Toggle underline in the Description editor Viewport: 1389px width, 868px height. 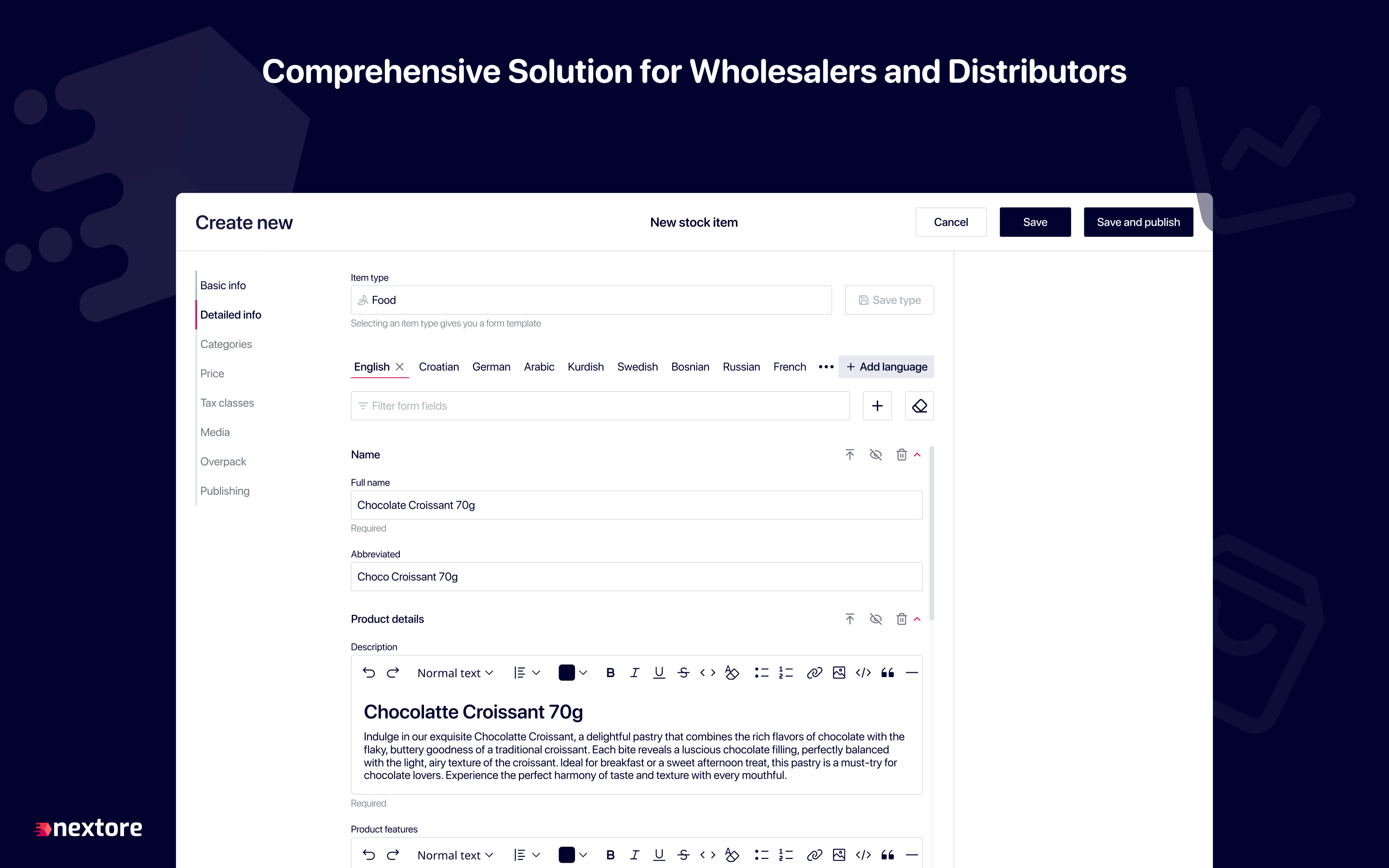click(x=659, y=672)
